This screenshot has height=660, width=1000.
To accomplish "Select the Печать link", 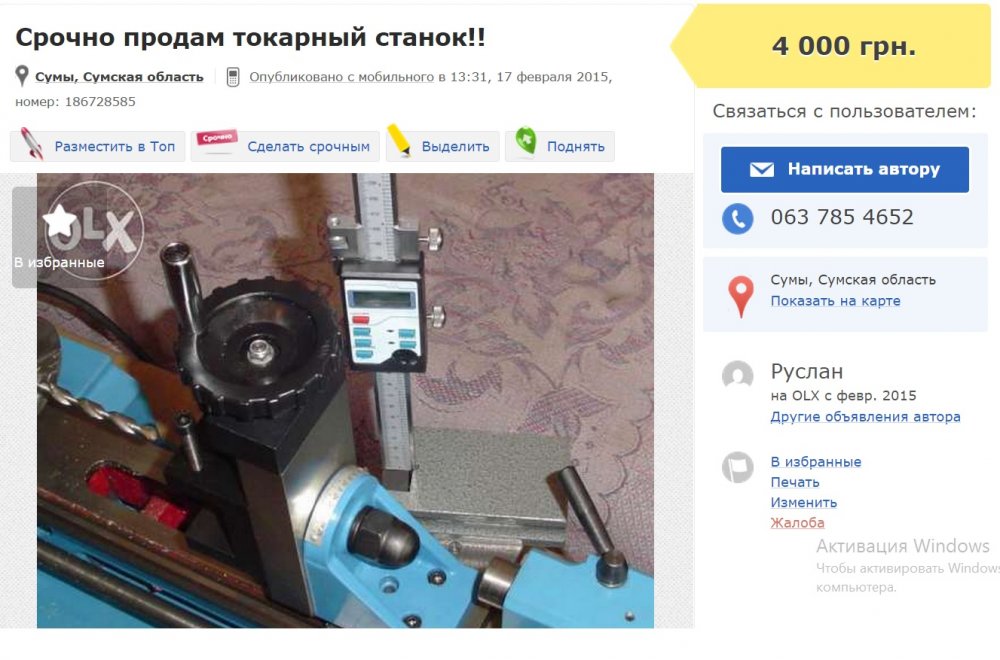I will click(x=795, y=482).
